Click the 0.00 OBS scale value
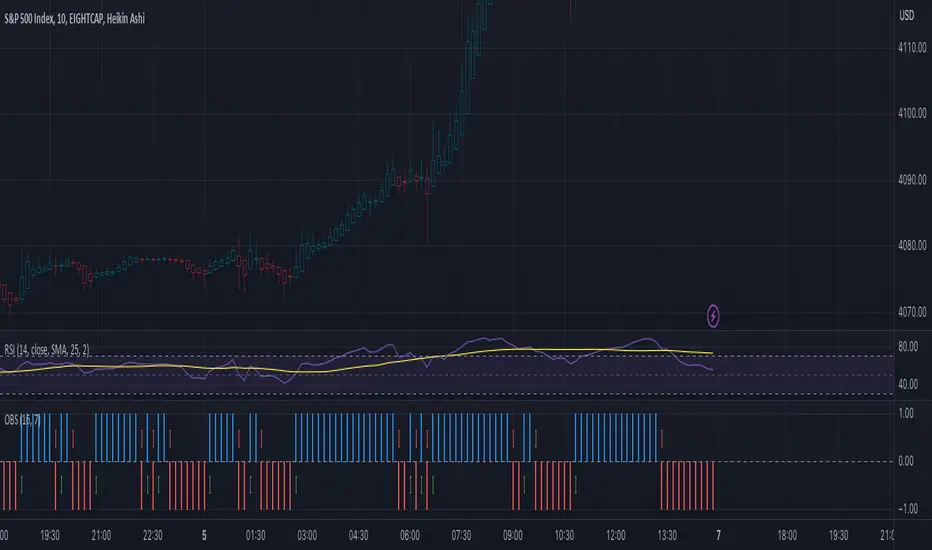The width and height of the screenshot is (932, 550). (x=906, y=461)
